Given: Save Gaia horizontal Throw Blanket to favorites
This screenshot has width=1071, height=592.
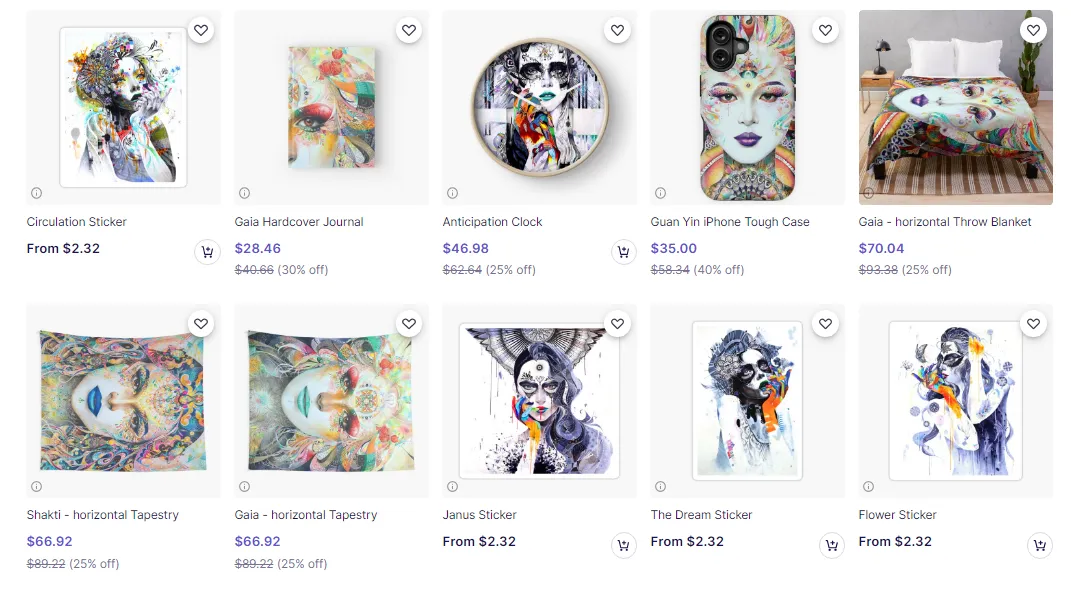Looking at the screenshot, I should tap(1033, 31).
